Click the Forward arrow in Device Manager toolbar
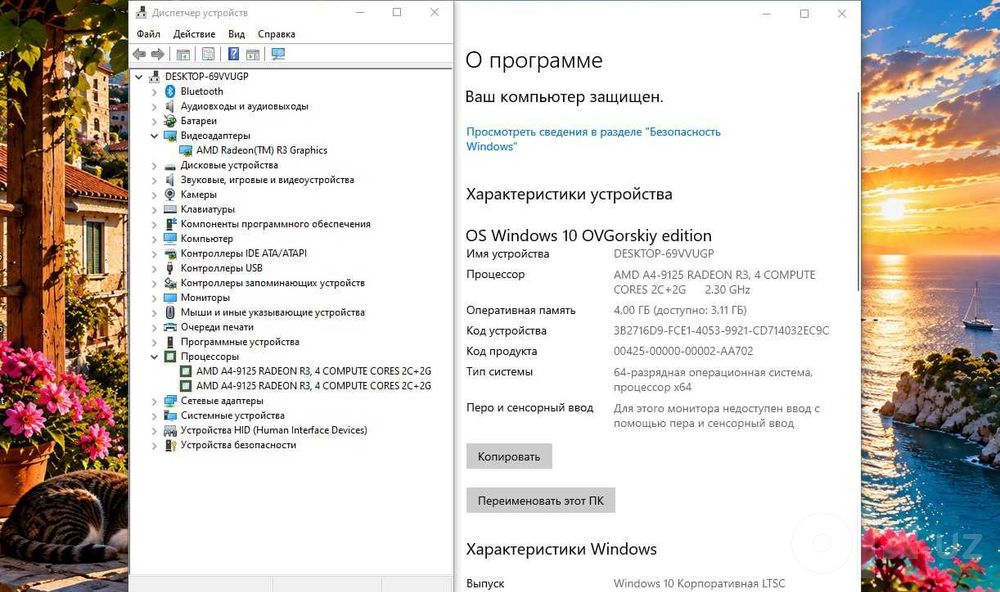The height and width of the screenshot is (592, 1000). point(158,54)
